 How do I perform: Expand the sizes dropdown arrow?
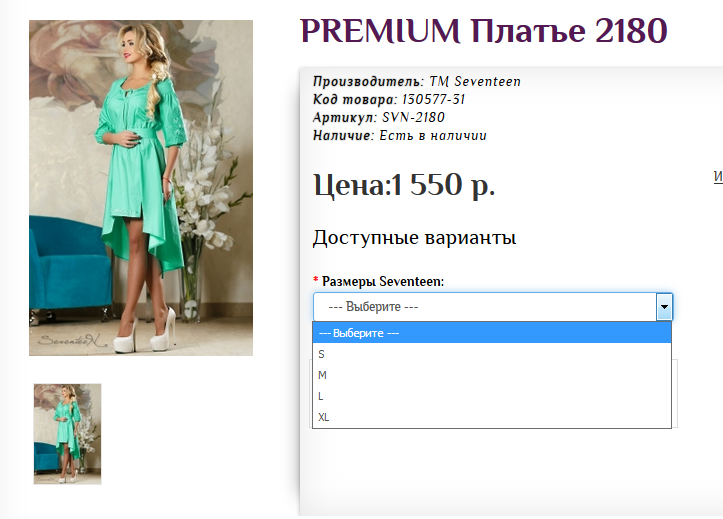tap(664, 307)
